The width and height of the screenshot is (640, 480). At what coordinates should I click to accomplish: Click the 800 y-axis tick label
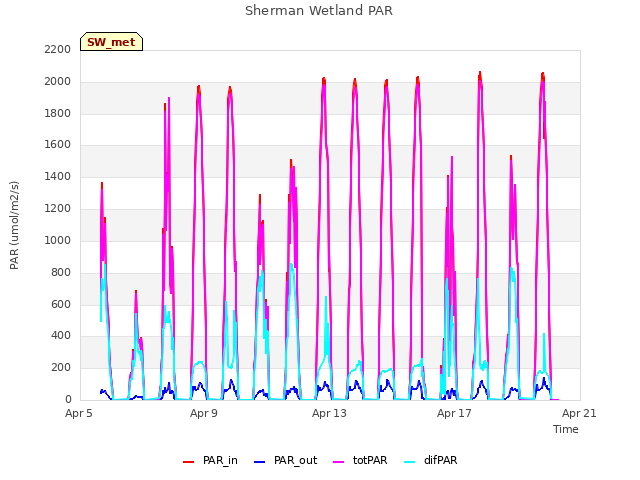coord(61,272)
